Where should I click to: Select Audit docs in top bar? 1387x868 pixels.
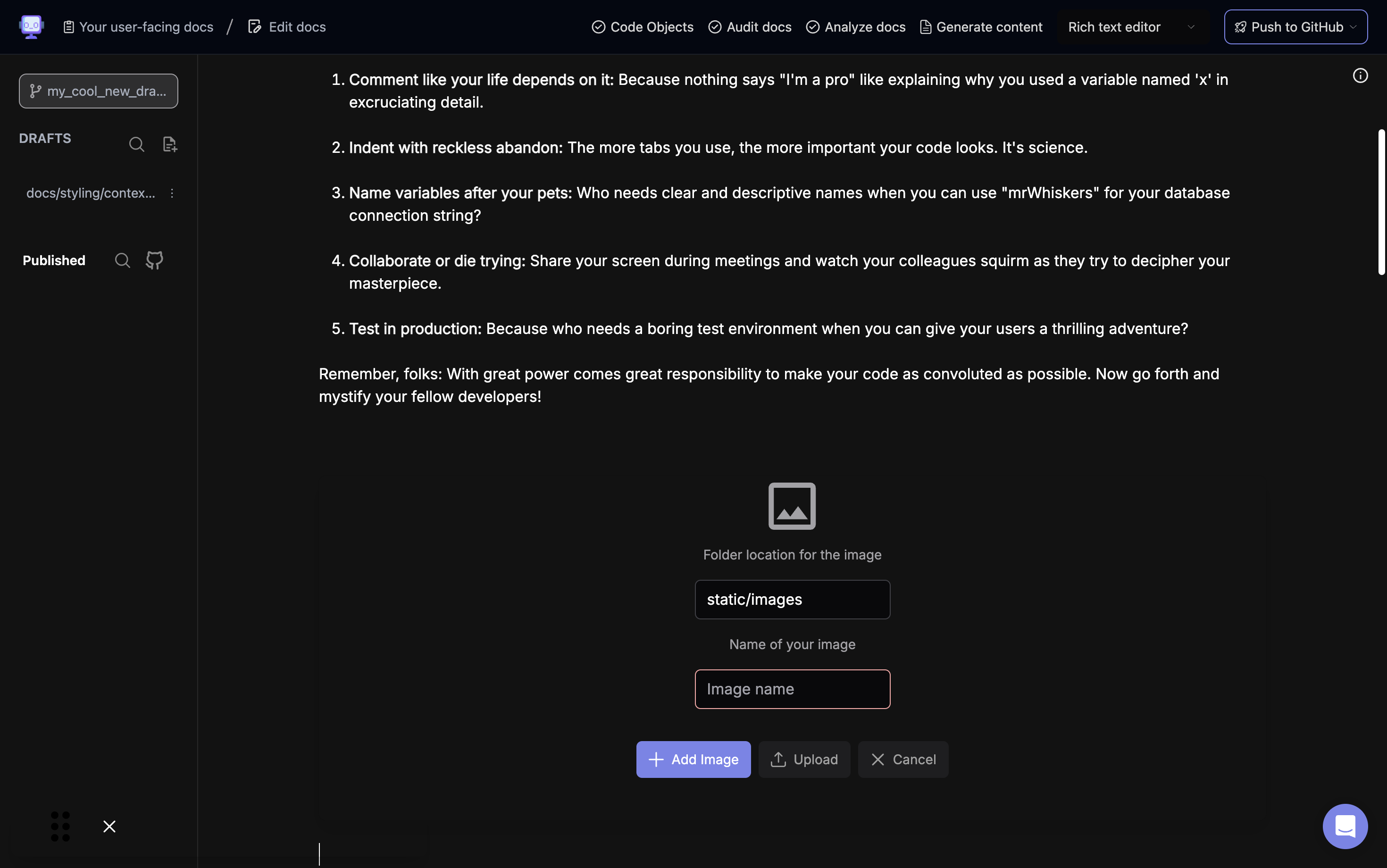pyautogui.click(x=750, y=27)
